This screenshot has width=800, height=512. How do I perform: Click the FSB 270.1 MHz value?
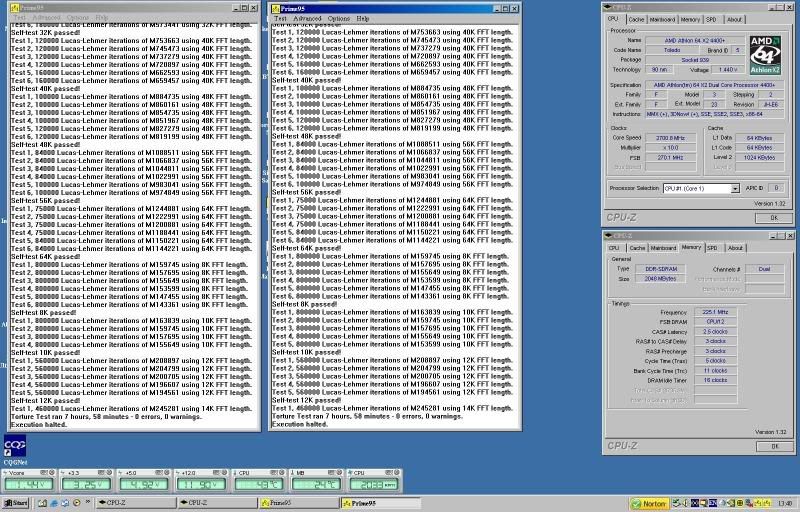point(670,158)
